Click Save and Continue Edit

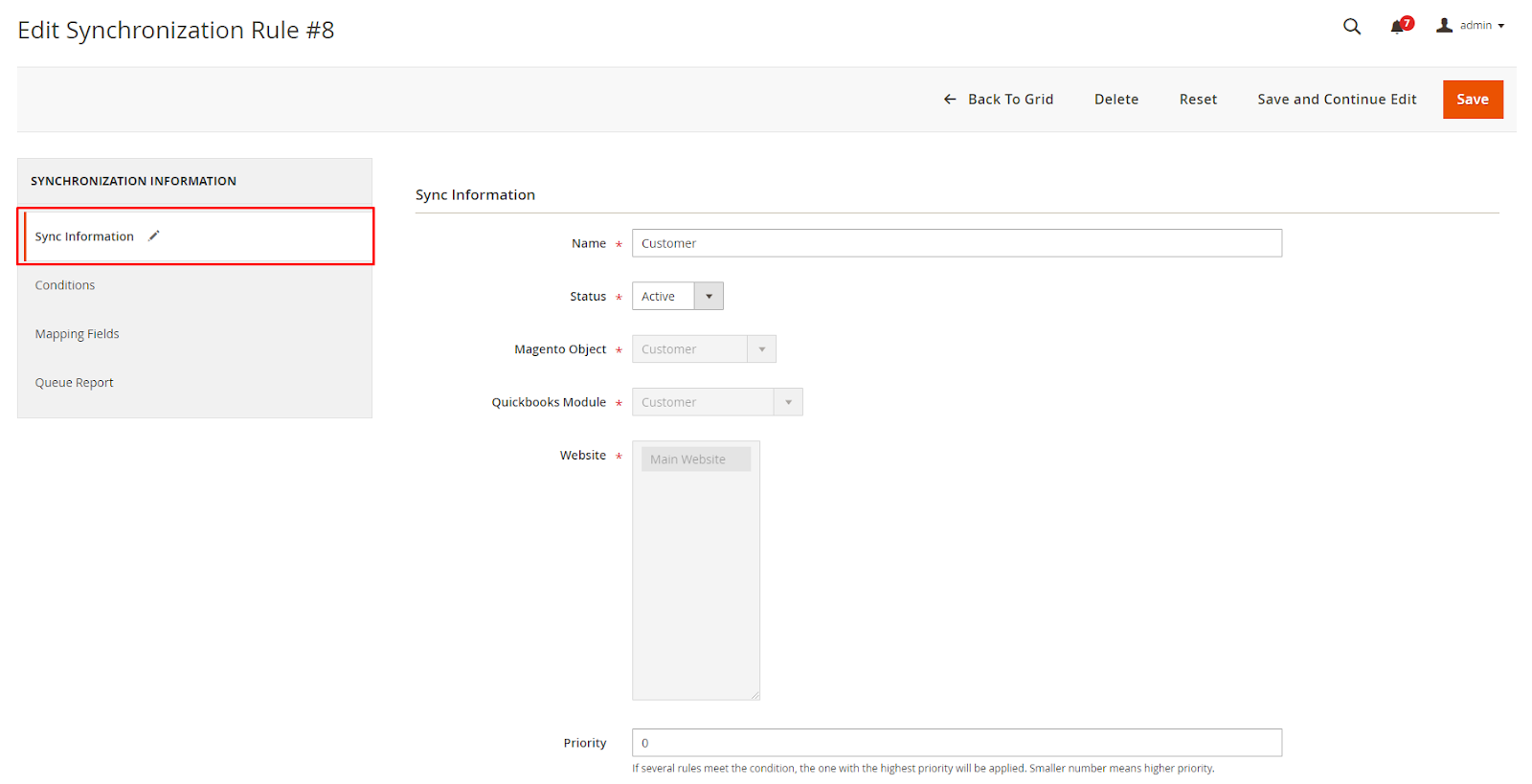tap(1337, 100)
